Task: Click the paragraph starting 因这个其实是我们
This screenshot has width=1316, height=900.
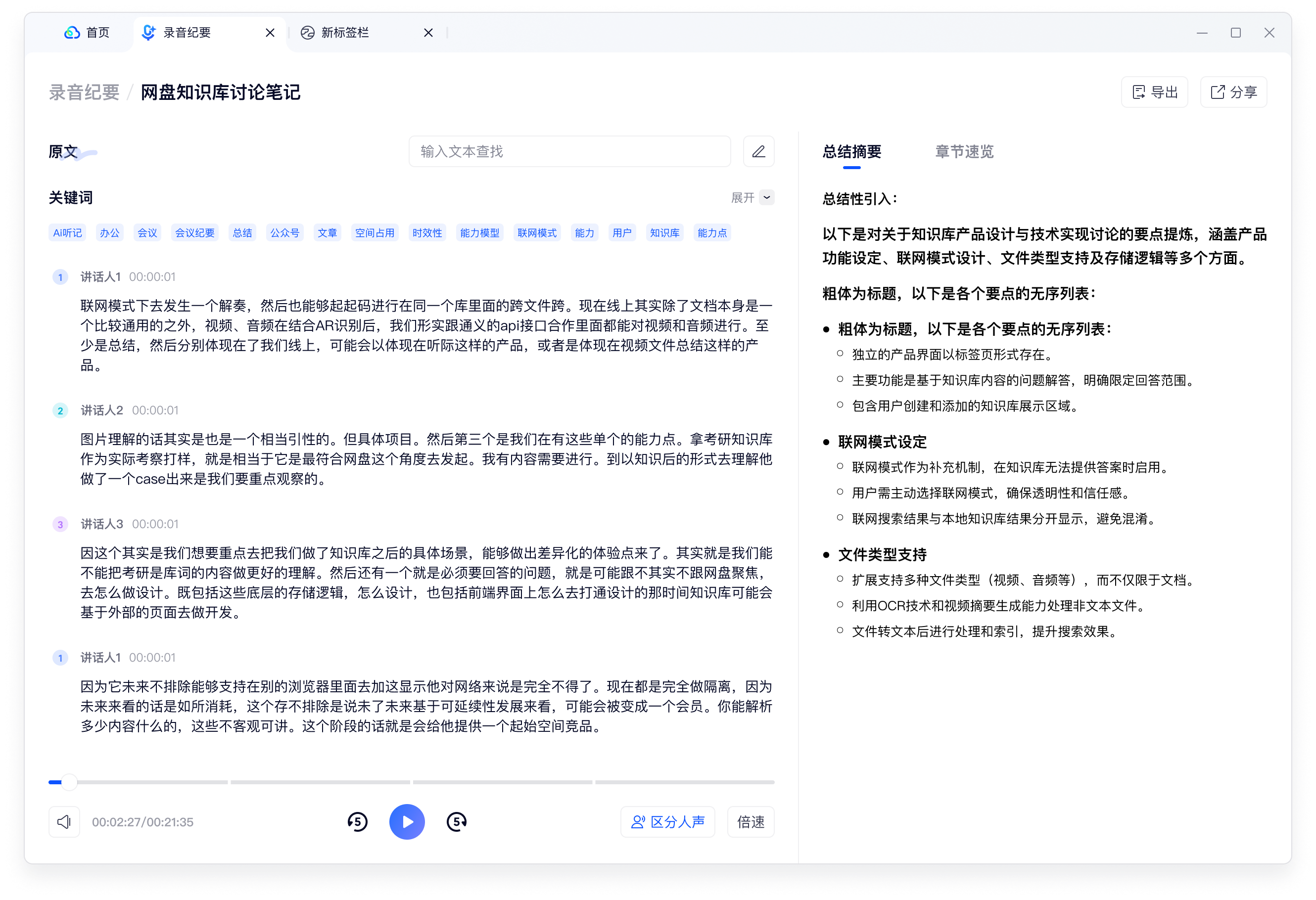Action: click(x=426, y=583)
